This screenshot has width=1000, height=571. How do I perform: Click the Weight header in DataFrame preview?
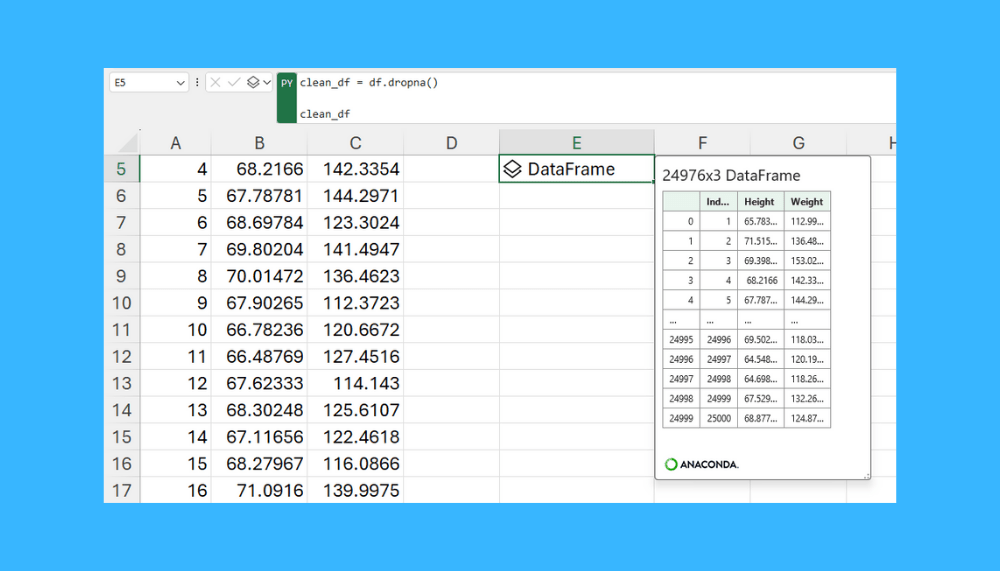807,202
